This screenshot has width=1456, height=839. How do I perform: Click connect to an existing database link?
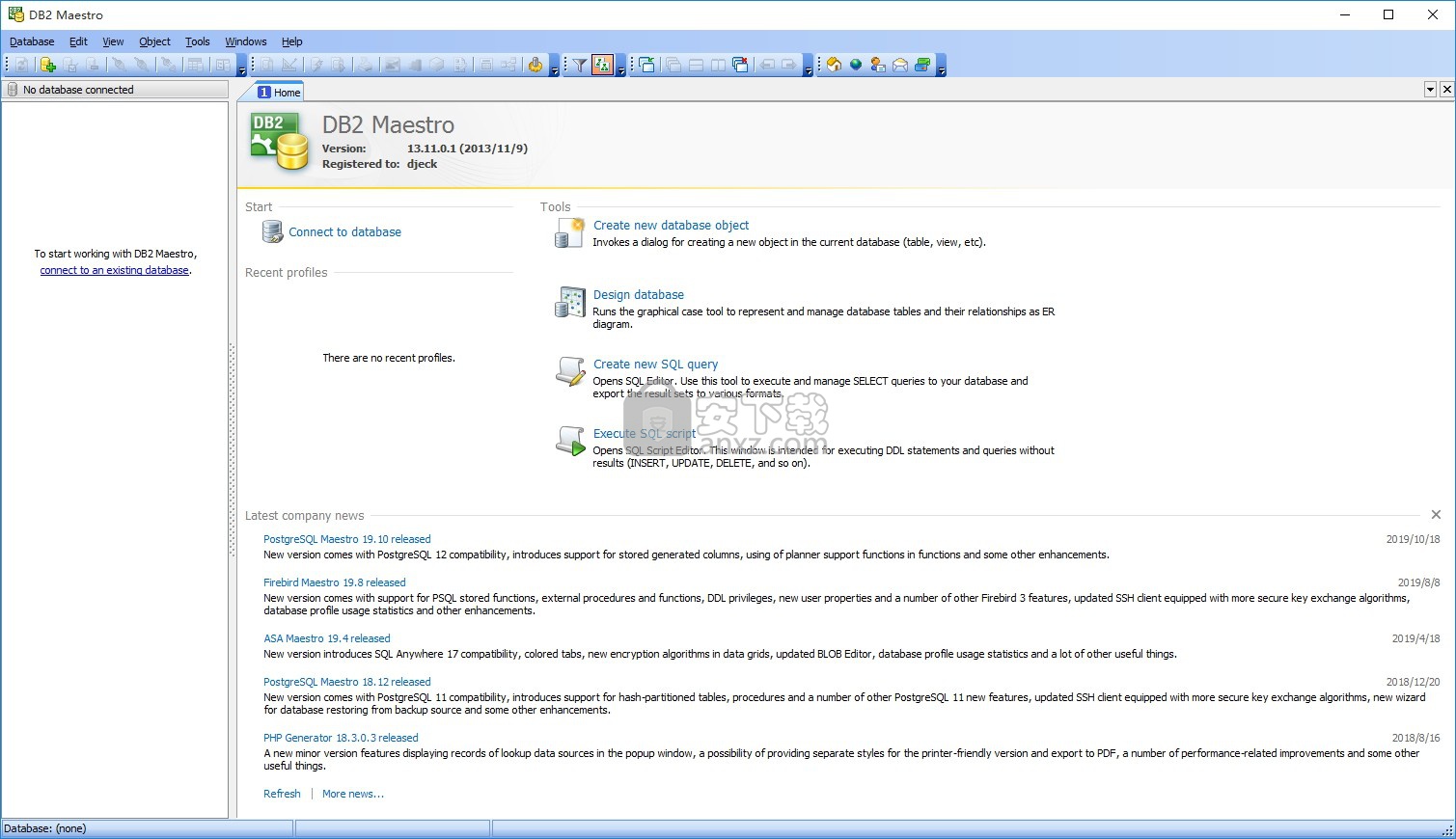114,270
